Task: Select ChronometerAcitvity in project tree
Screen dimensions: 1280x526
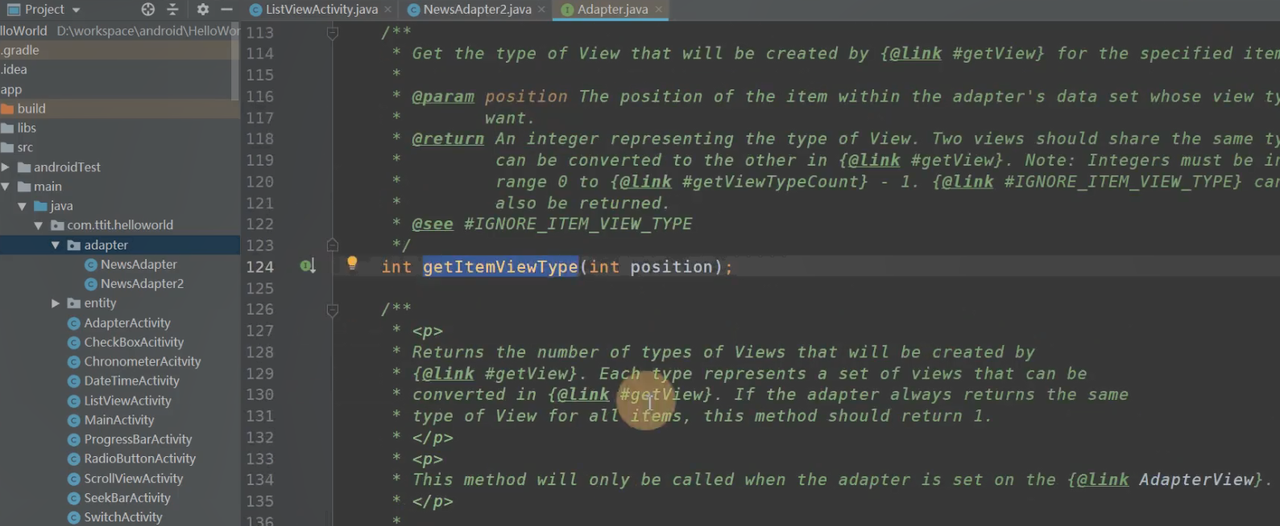Action: [x=142, y=362]
